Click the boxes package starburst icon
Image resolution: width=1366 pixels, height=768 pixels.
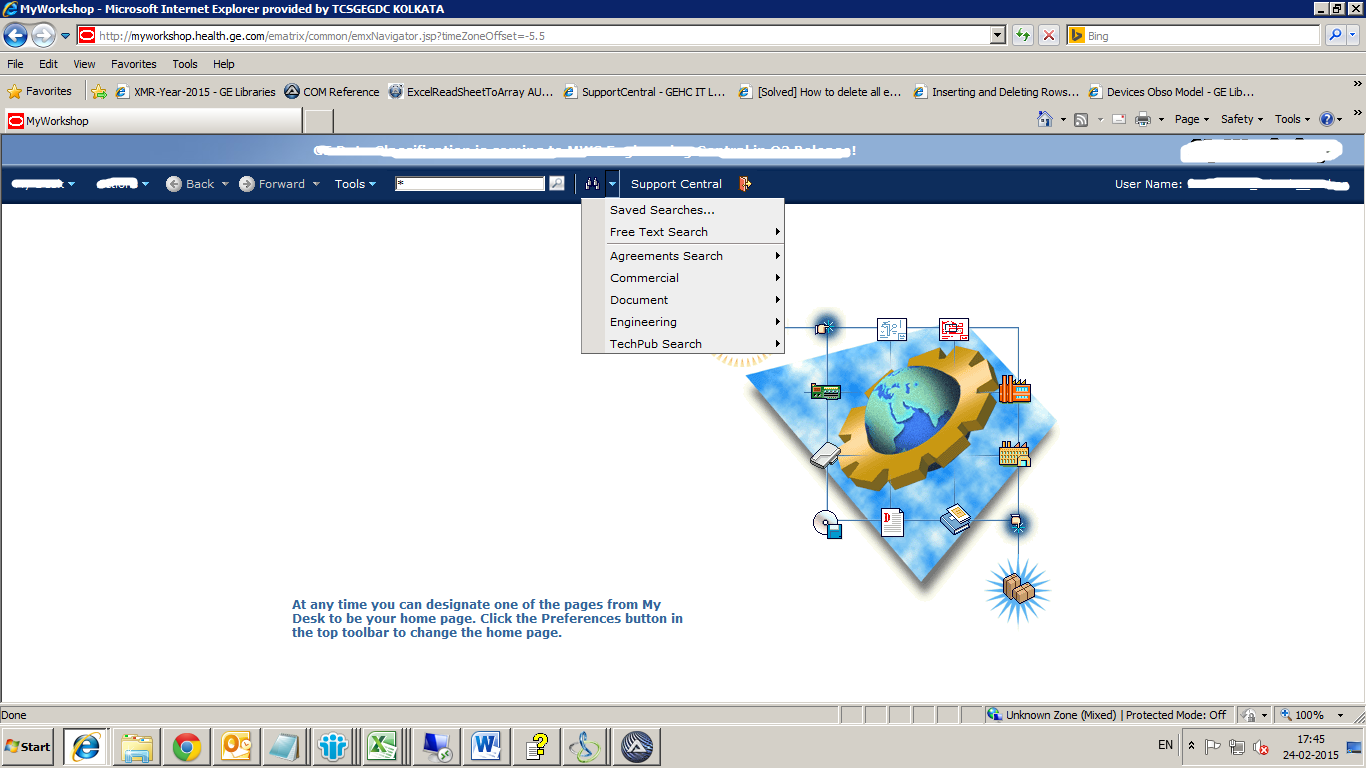(1018, 591)
